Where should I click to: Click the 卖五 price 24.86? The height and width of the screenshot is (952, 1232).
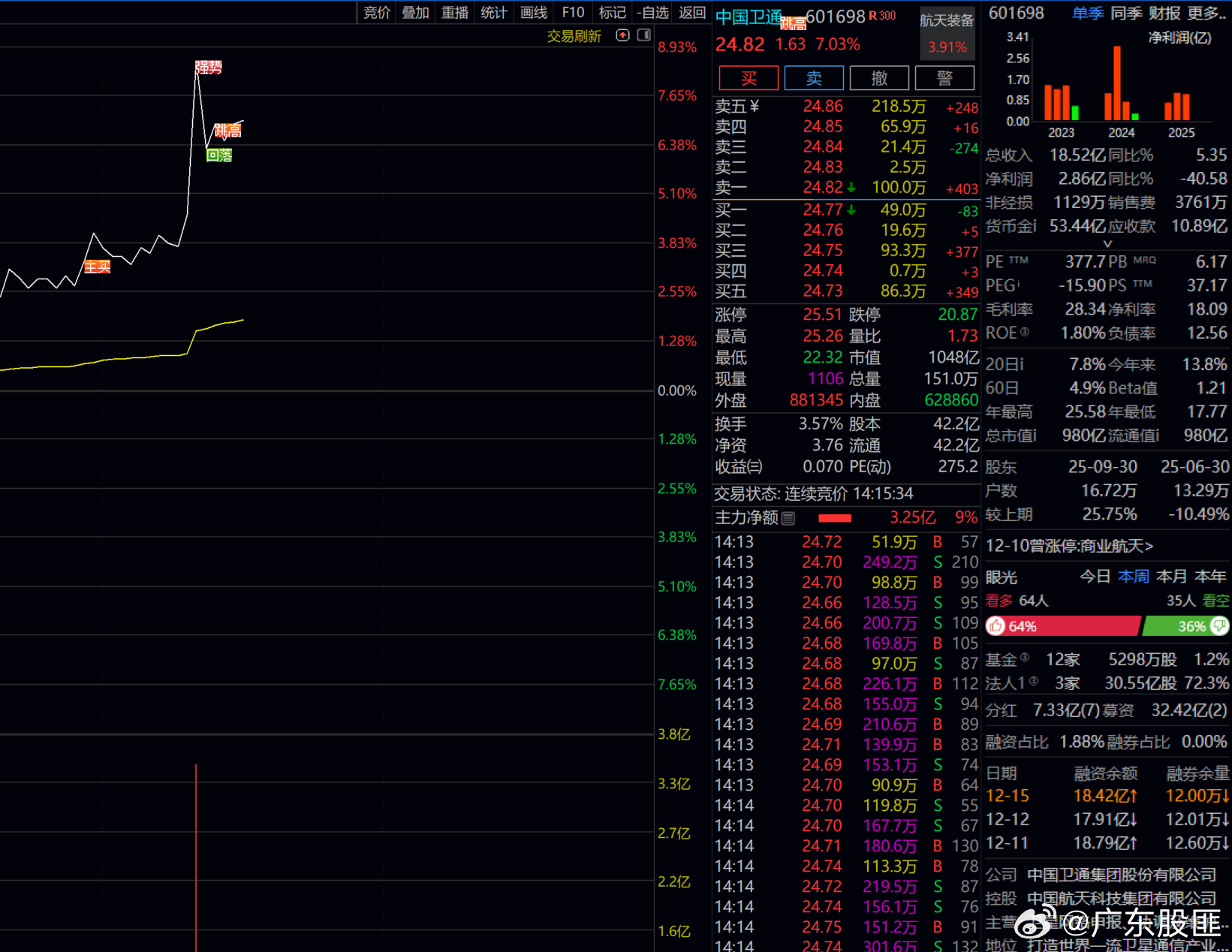point(823,107)
